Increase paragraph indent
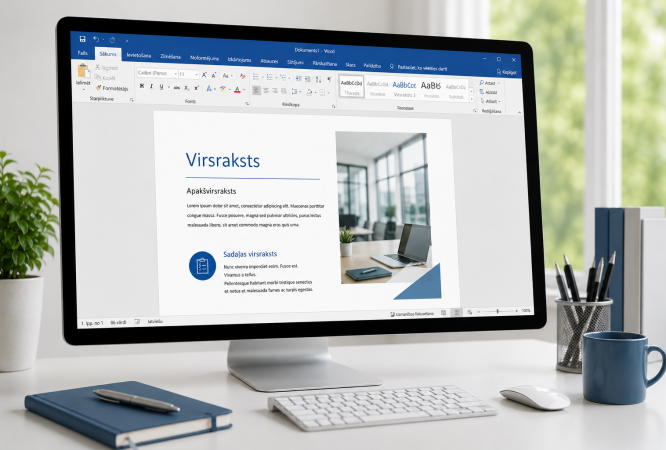 pos(308,79)
